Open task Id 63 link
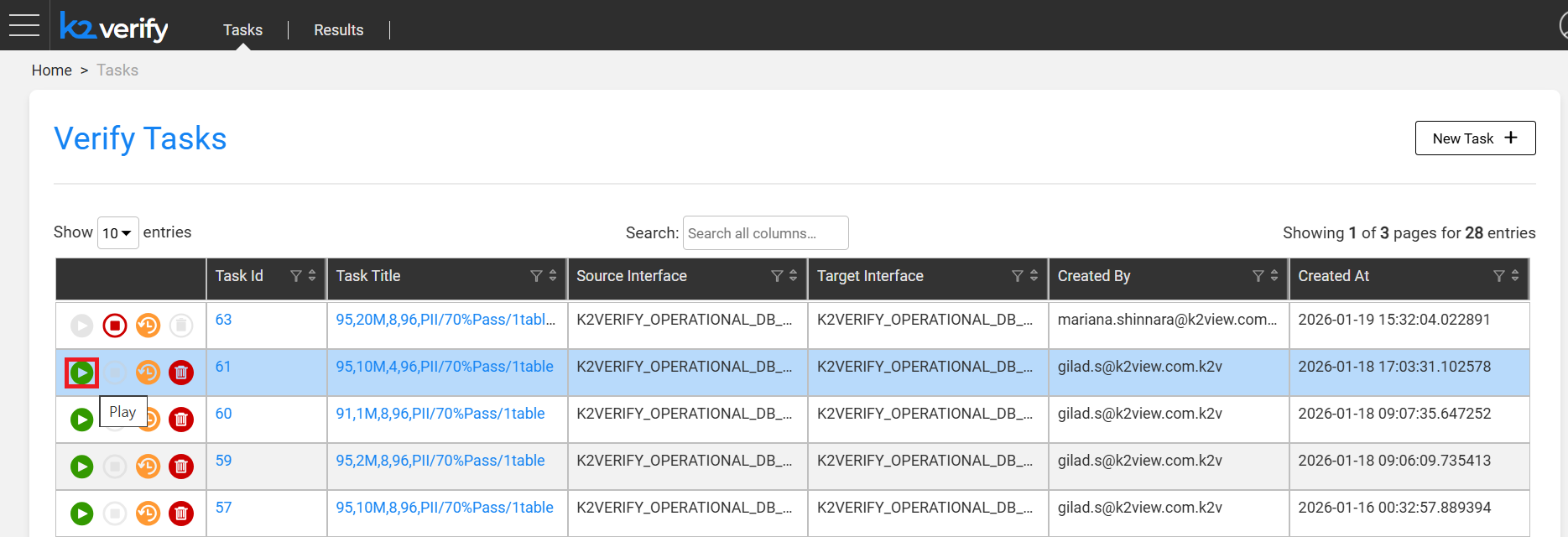1568x537 pixels. (x=223, y=320)
